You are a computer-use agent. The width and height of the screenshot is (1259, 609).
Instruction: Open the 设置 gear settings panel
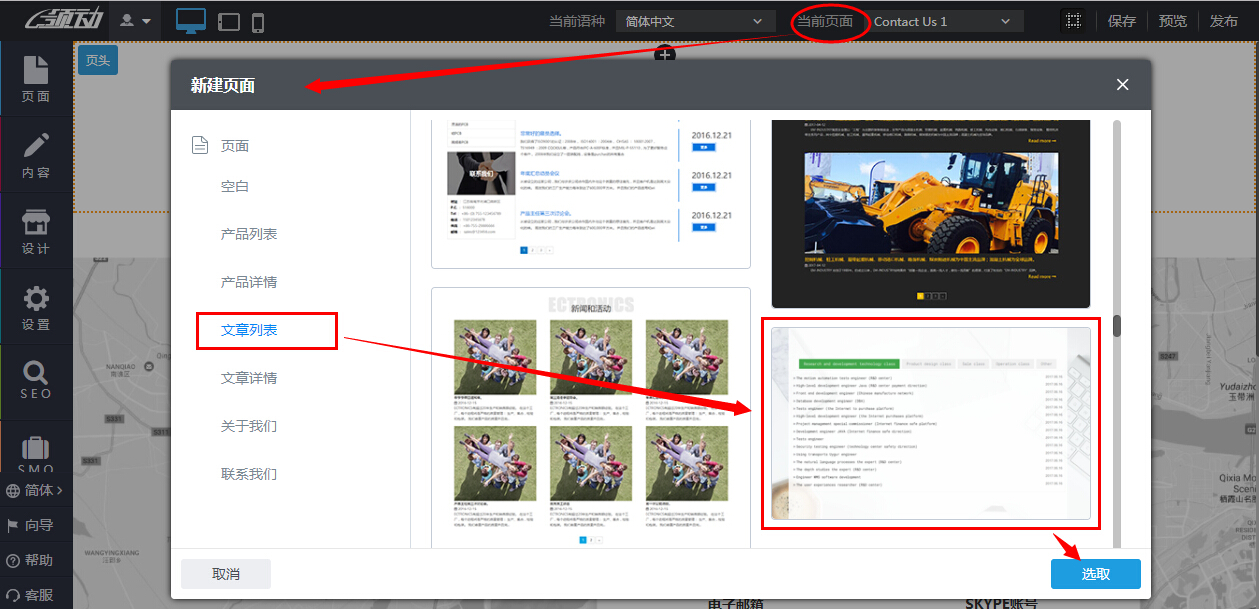[x=36, y=308]
